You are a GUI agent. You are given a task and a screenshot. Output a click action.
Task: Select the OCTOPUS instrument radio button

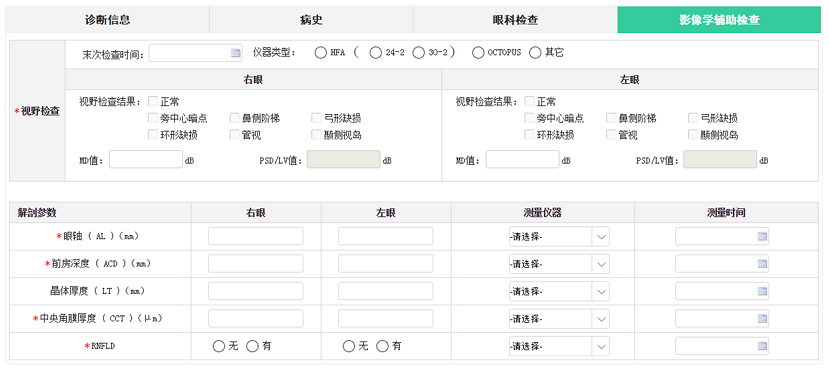point(478,53)
